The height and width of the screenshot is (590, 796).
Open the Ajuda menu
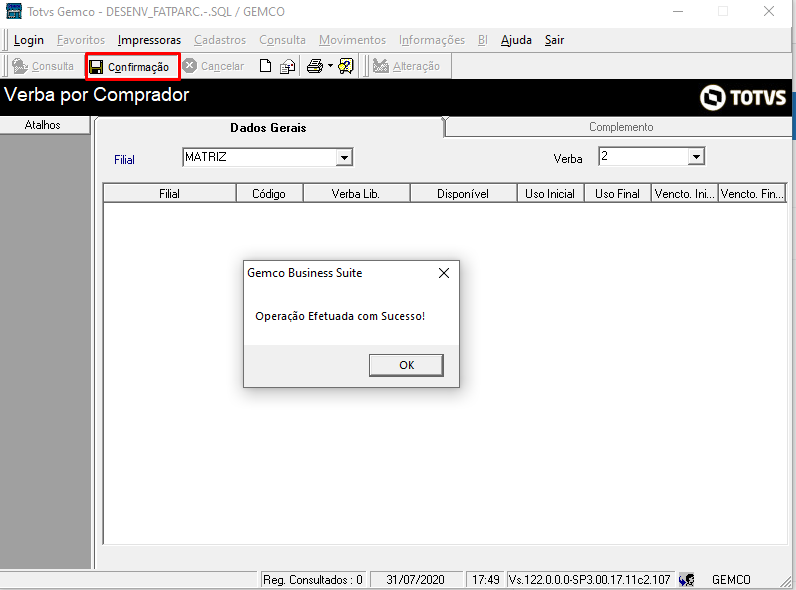point(516,40)
